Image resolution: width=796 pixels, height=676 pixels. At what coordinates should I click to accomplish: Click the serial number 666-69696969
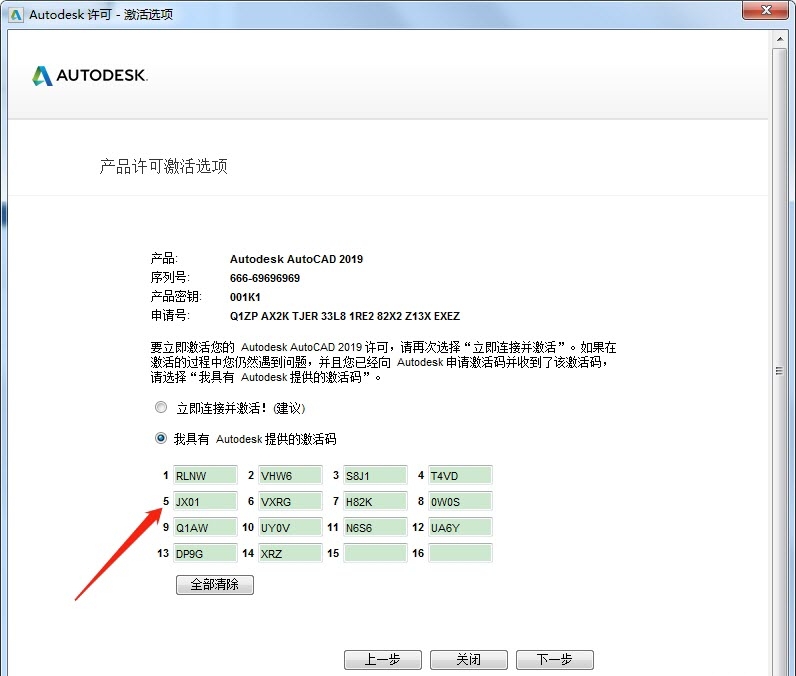pos(264,278)
